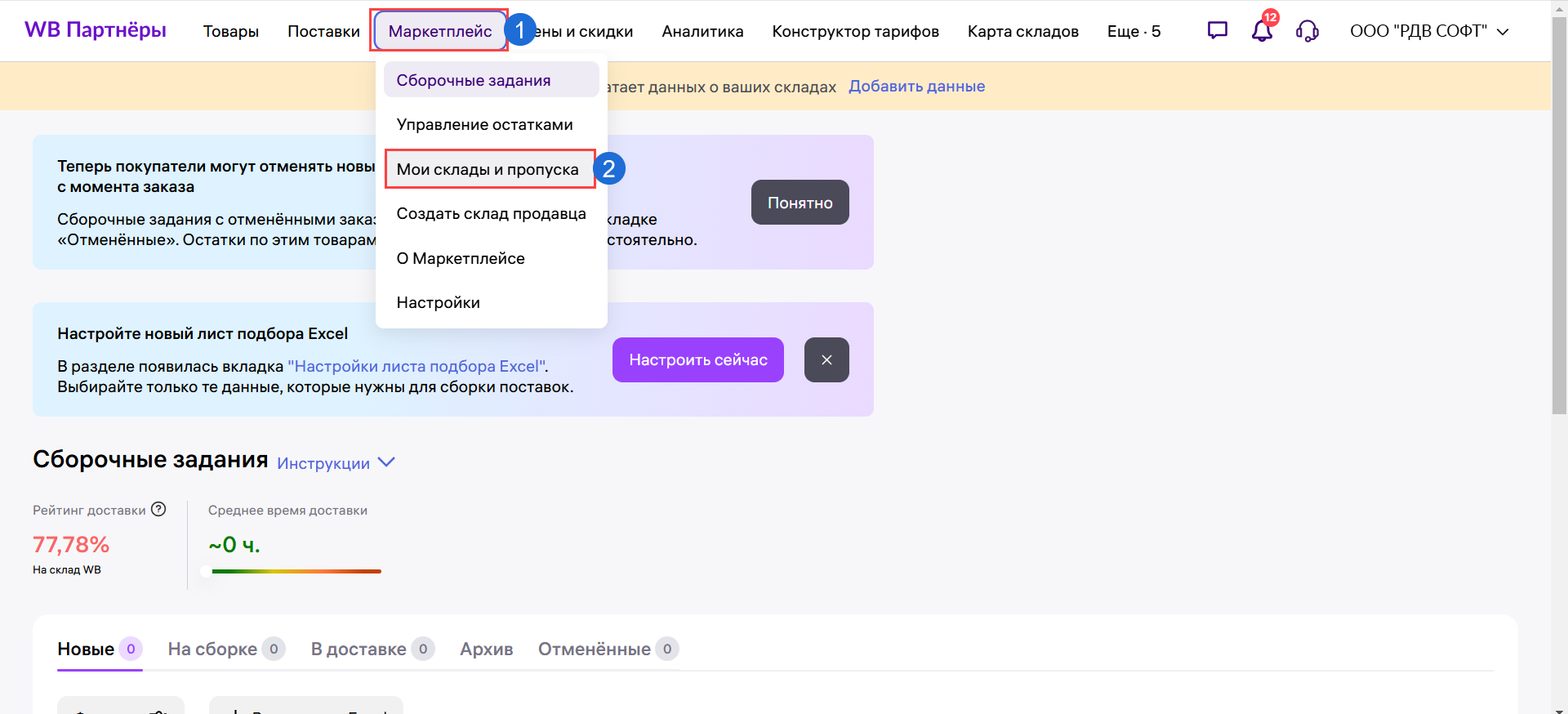This screenshot has height=714, width=1568.
Task: Switch to the В доставке tab
Action: point(372,649)
